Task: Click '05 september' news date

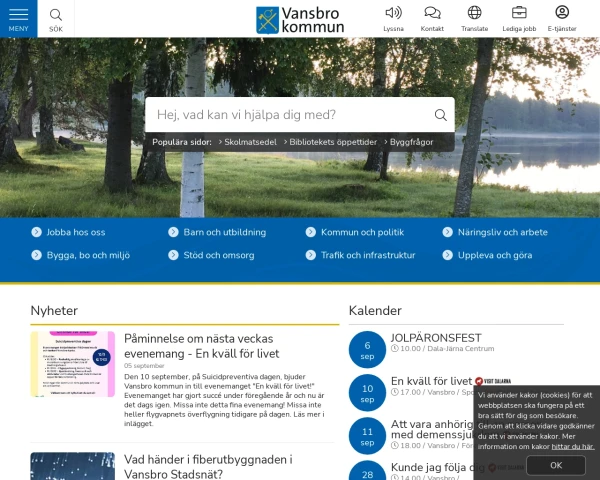Action: click(144, 366)
